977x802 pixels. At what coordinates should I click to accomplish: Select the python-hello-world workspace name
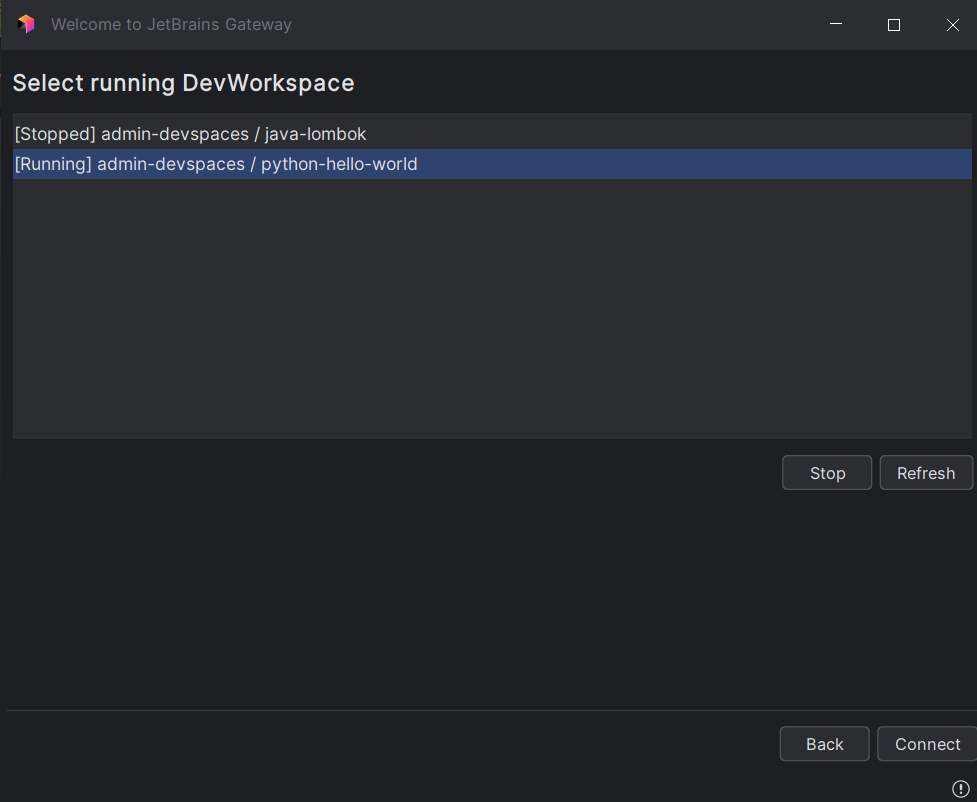coord(339,164)
